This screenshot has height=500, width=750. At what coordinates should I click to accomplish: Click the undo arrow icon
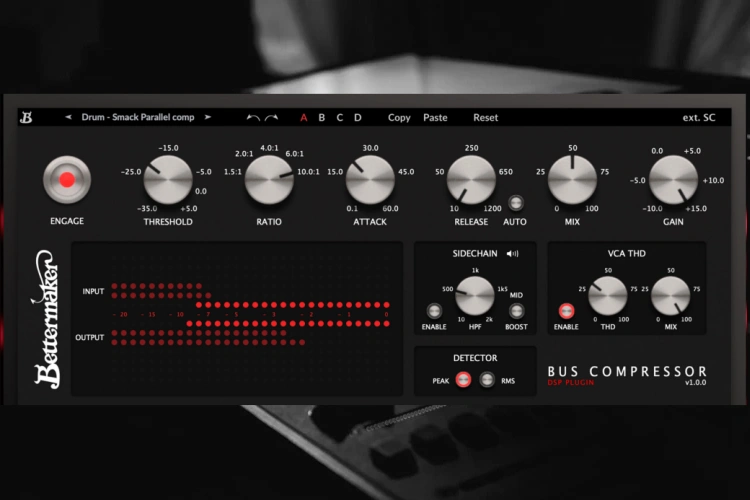(x=253, y=118)
